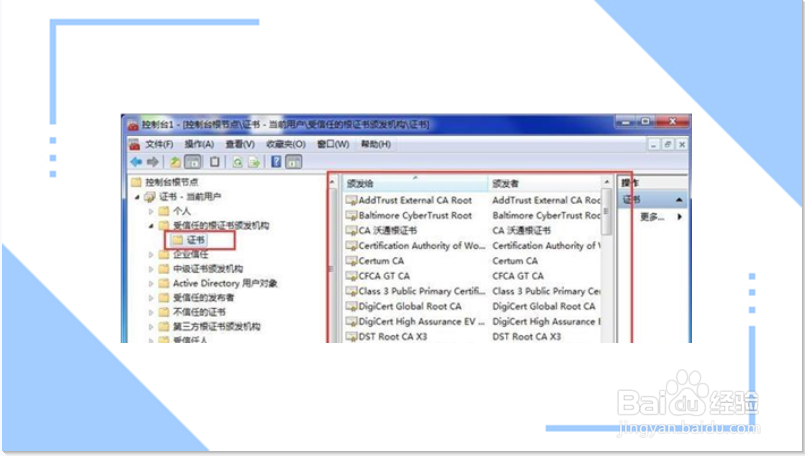Image resolution: width=805 pixels, height=456 pixels.
Task: Select 中级证书颁发机构 in the tree
Action: tap(208, 269)
